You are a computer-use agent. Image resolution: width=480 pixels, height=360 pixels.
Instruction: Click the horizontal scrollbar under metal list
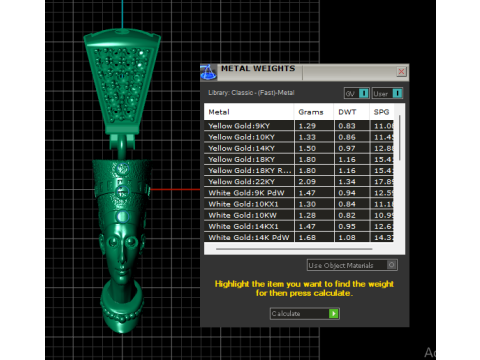point(294,249)
